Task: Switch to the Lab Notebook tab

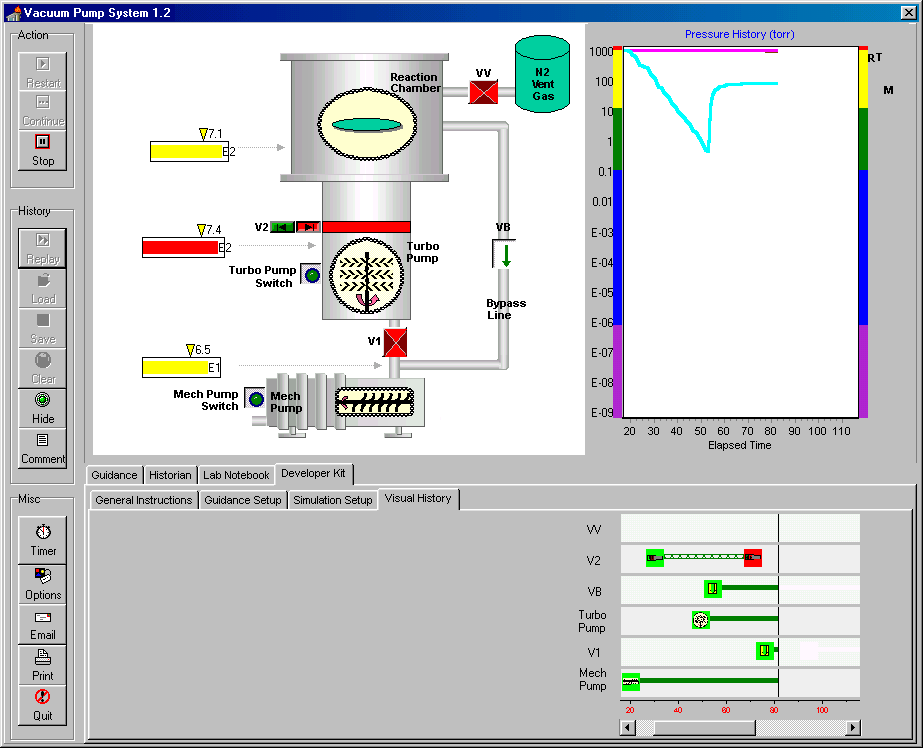Action: click(x=236, y=475)
